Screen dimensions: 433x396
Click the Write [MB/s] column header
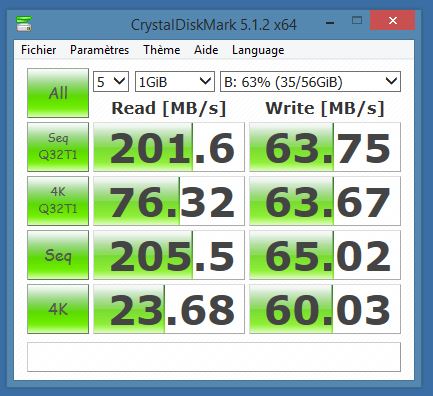coord(325,108)
